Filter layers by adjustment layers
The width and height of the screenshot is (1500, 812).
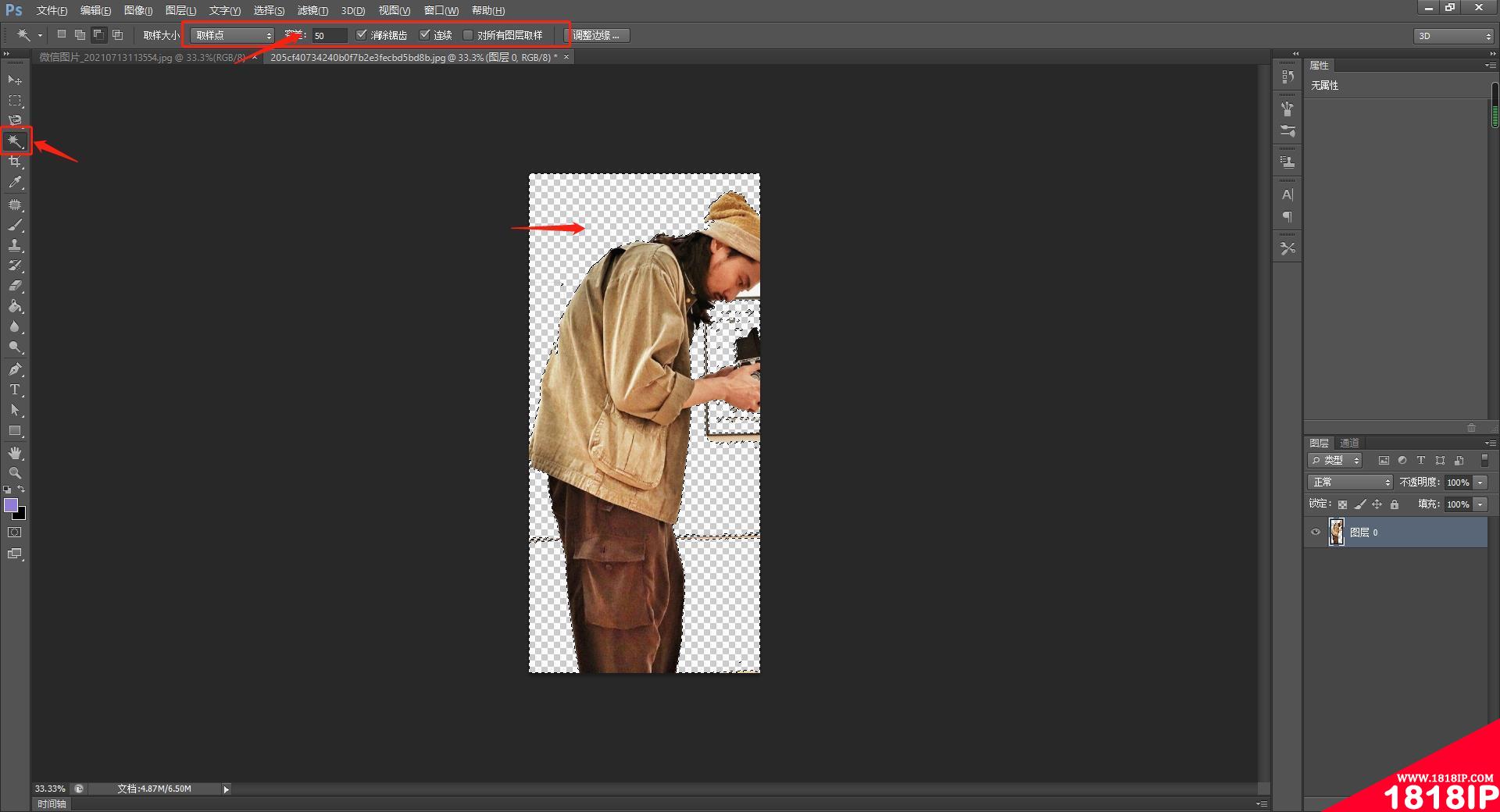click(1402, 461)
